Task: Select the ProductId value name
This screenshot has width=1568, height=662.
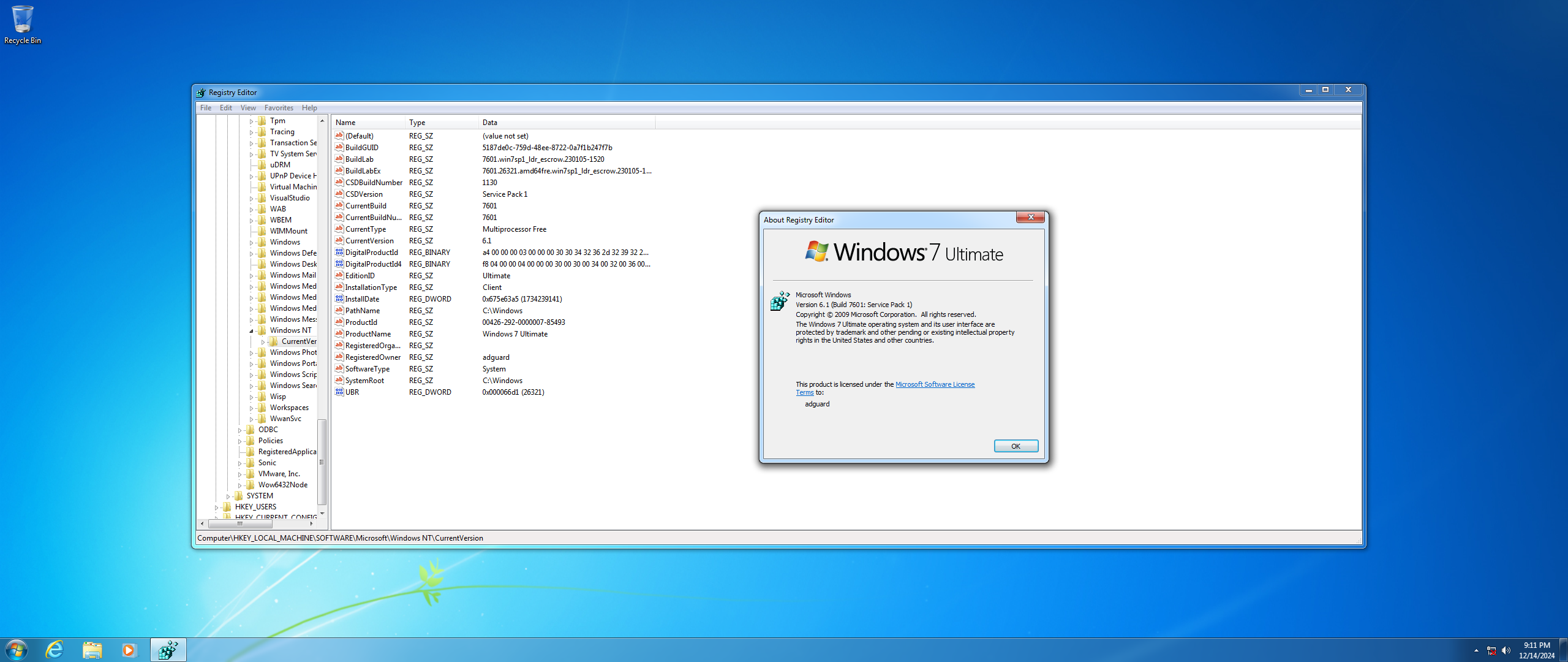Action: pyautogui.click(x=361, y=322)
